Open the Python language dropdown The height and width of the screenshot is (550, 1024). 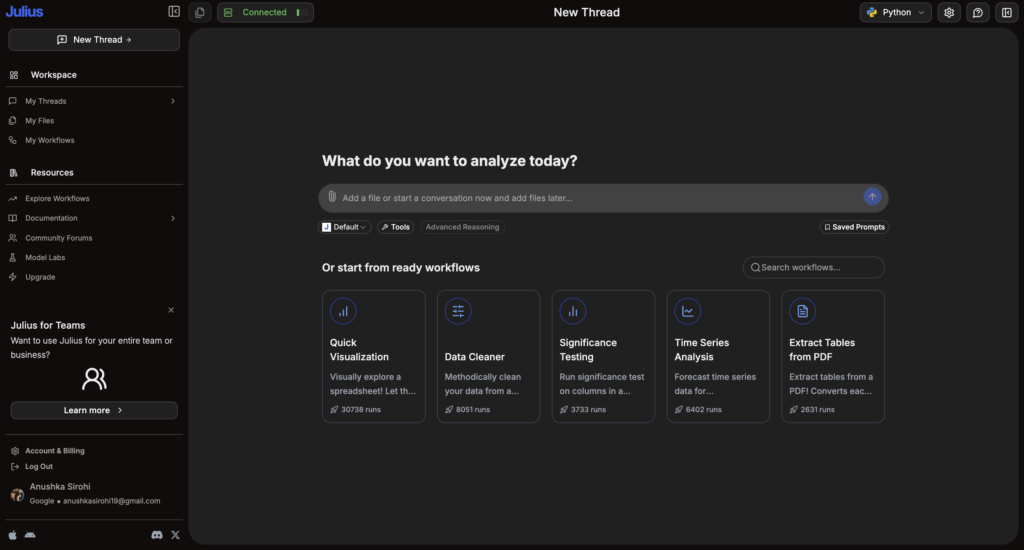[895, 12]
